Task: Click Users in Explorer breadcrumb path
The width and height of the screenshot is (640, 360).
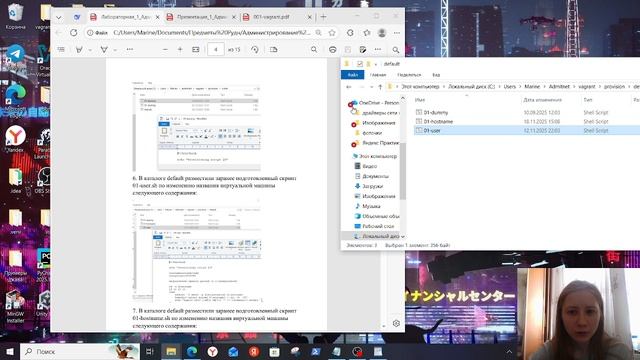Action: (x=509, y=87)
